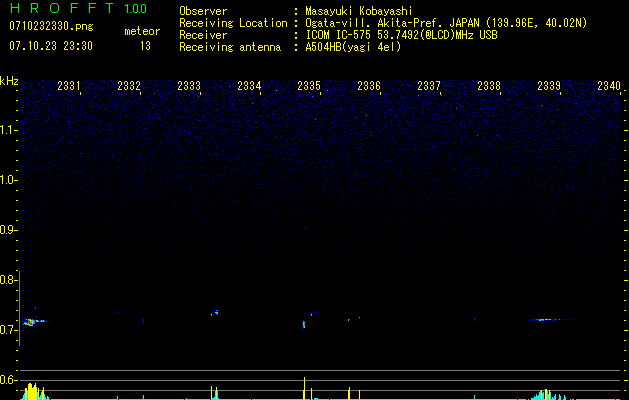Click the Receiver label
This screenshot has height=400, width=629.
[x=203, y=35]
